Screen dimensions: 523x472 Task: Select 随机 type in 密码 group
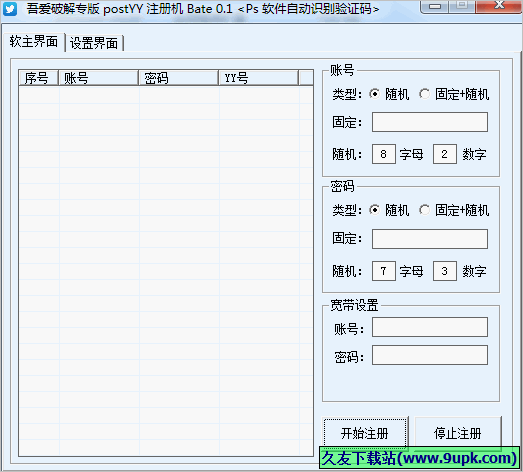click(389, 210)
